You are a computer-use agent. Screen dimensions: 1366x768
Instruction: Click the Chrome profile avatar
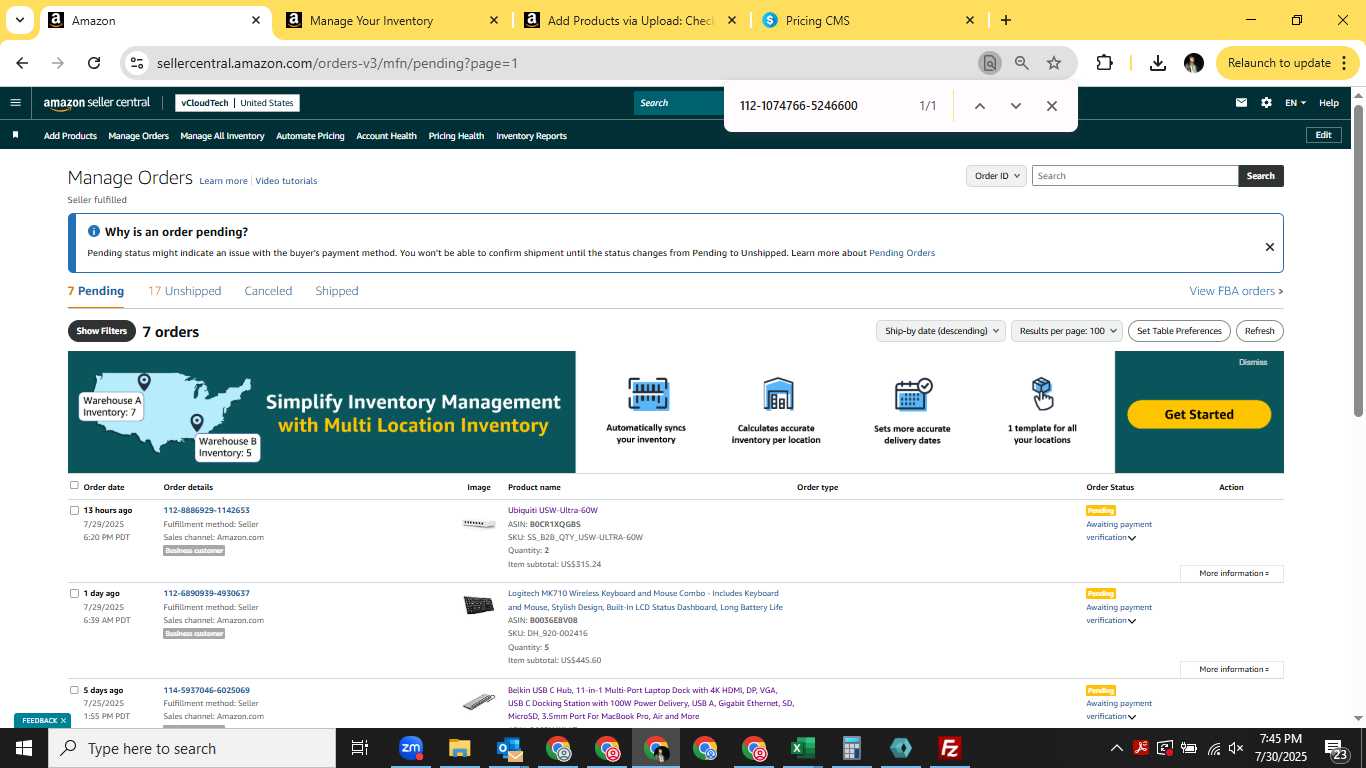[x=1194, y=63]
